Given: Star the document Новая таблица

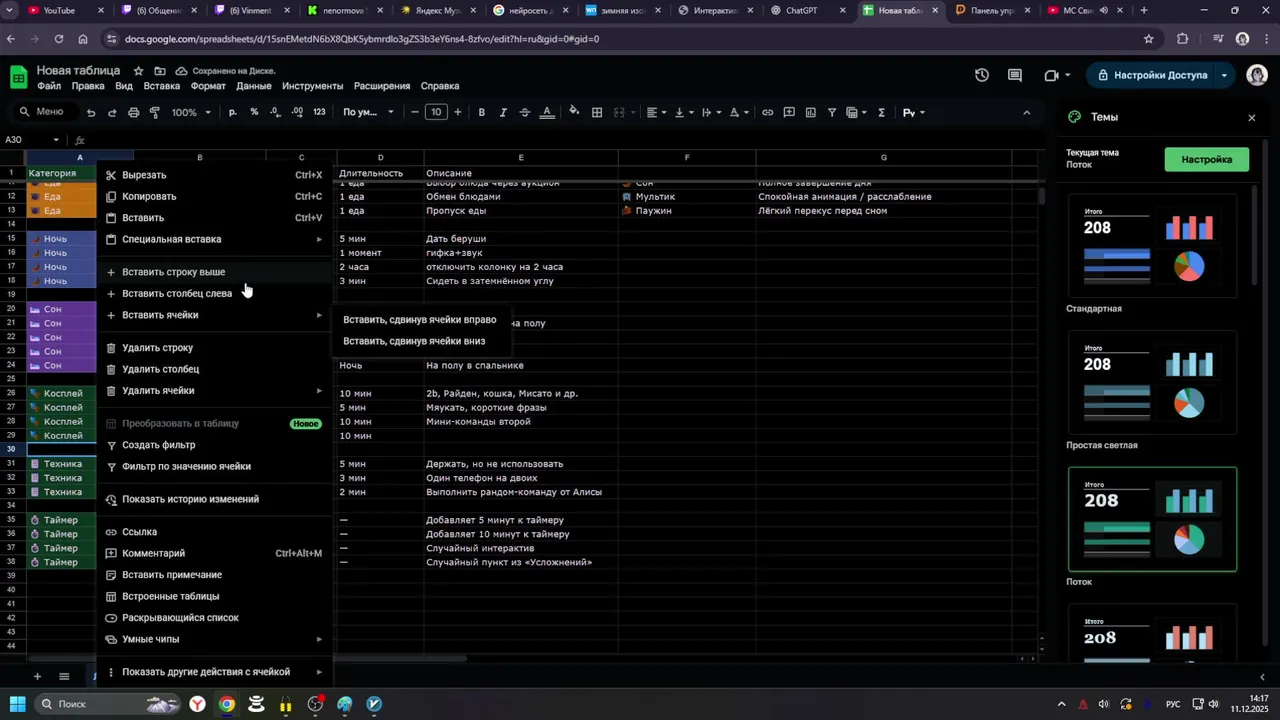Looking at the screenshot, I should coord(138,71).
